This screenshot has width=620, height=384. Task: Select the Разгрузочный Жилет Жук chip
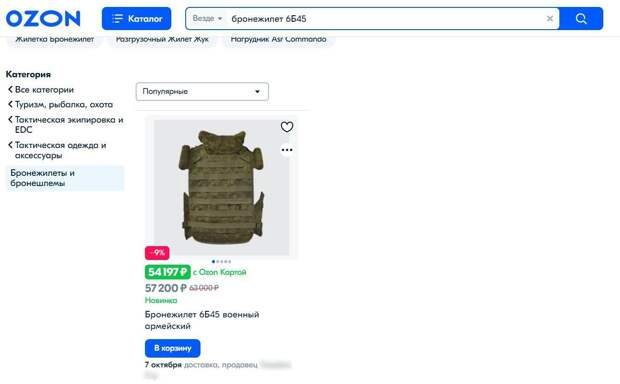(x=162, y=40)
